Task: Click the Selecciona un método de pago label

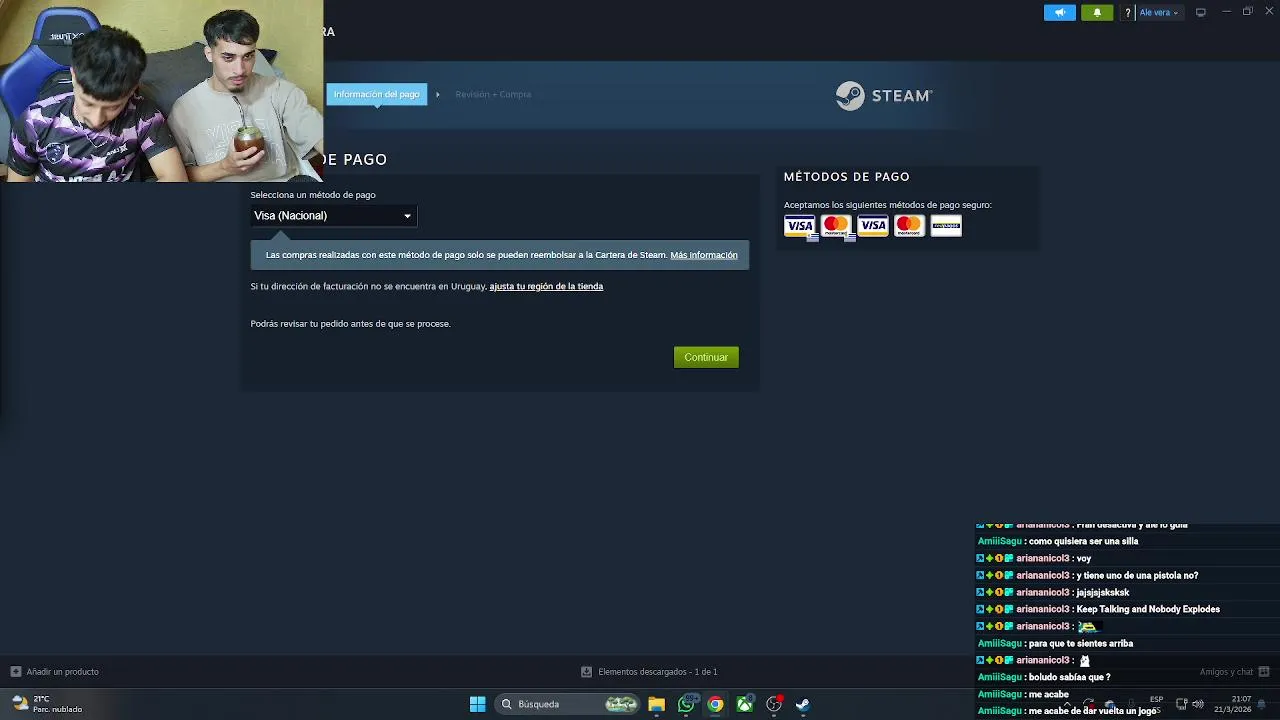Action: click(x=313, y=195)
